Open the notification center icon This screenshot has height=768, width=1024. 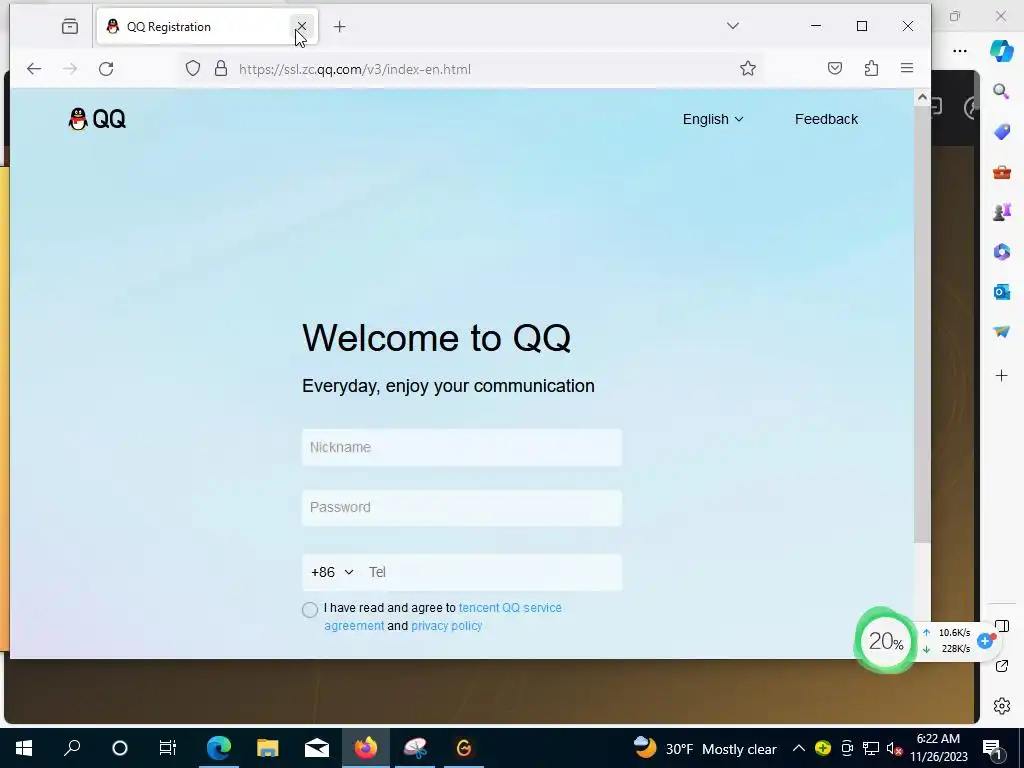pyautogui.click(x=993, y=748)
